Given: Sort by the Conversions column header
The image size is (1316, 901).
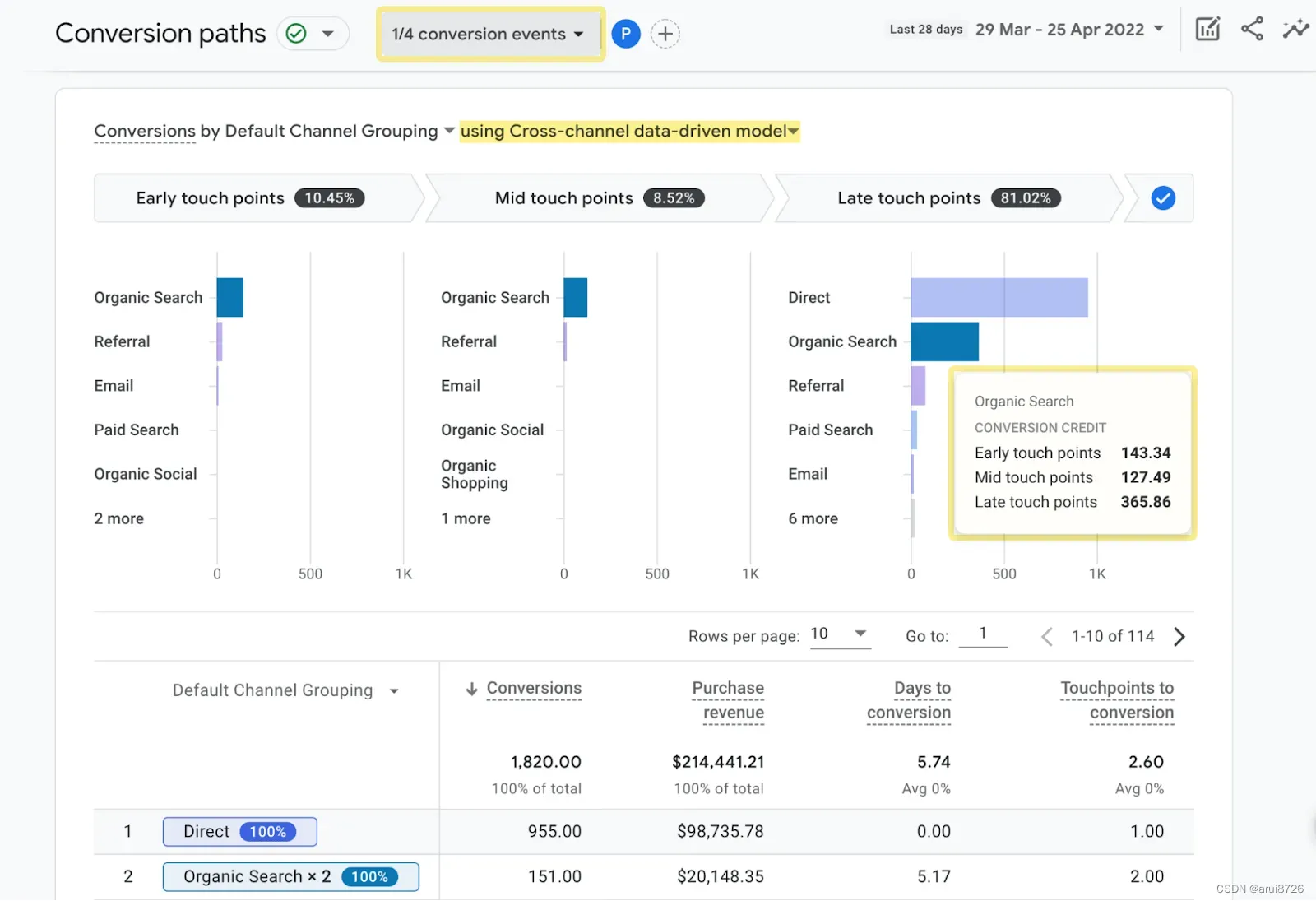Looking at the screenshot, I should click(534, 689).
